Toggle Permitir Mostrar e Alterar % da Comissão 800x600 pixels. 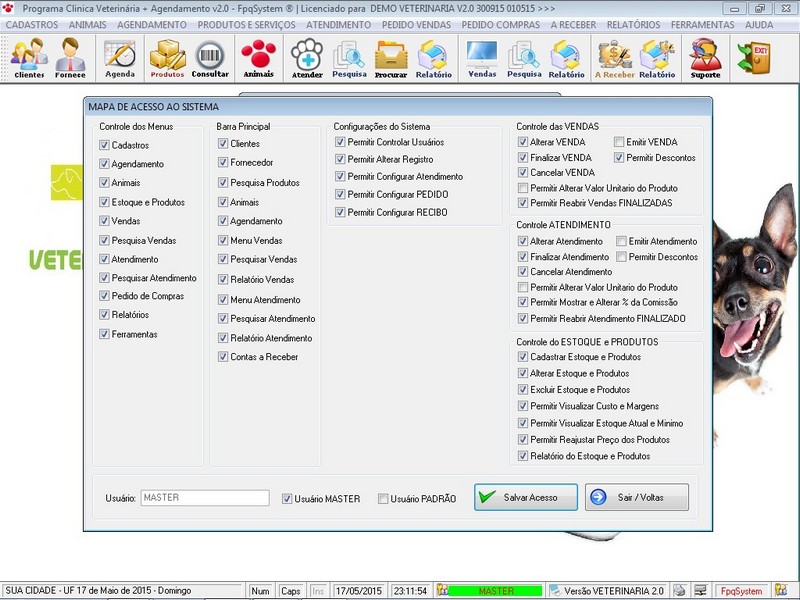523,302
